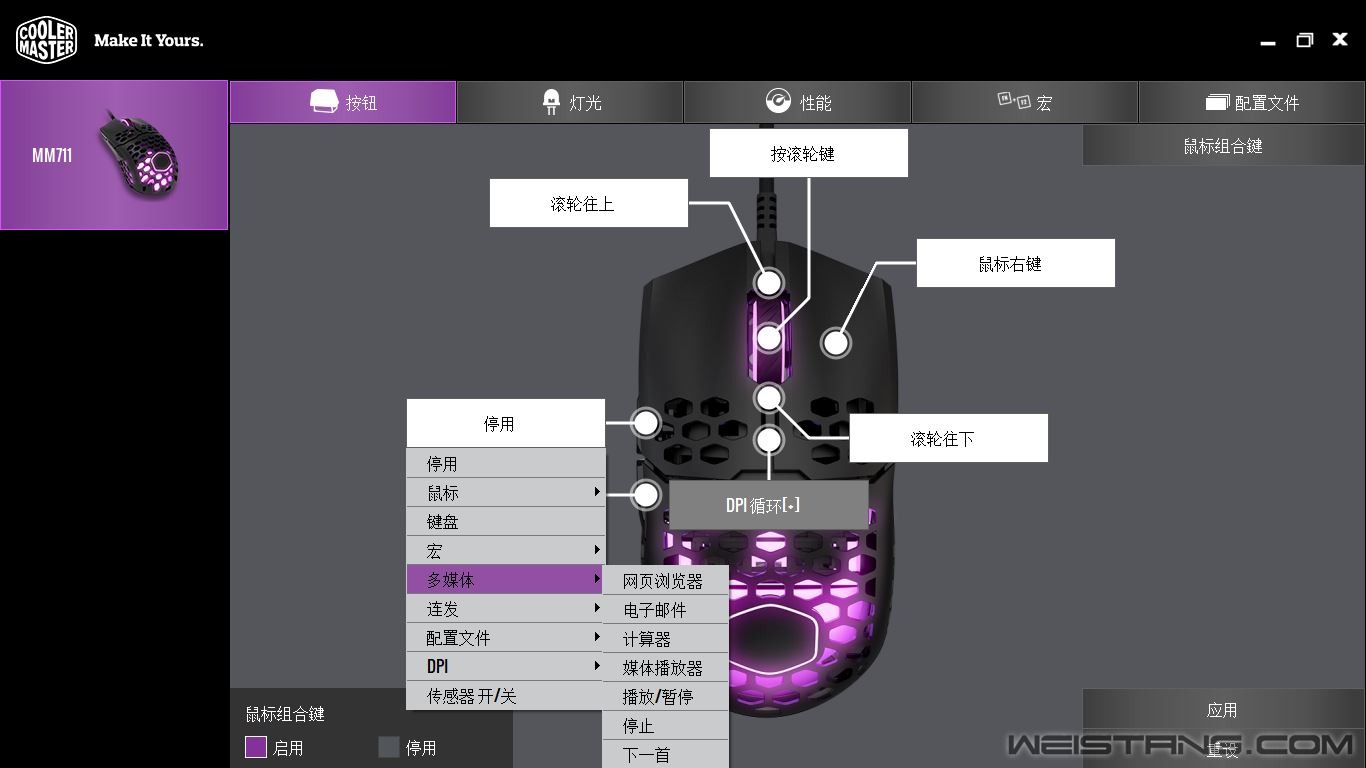
Task: Expand the 宏 submenu in the list
Action: tap(506, 550)
